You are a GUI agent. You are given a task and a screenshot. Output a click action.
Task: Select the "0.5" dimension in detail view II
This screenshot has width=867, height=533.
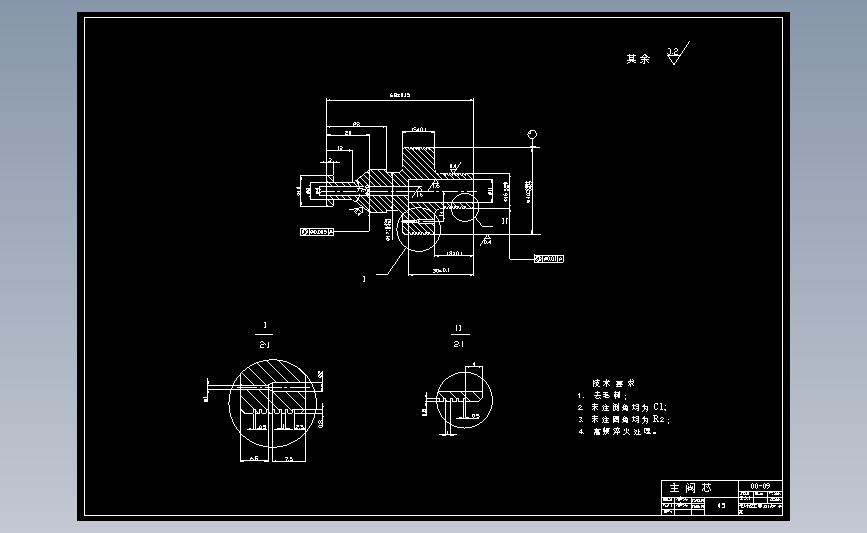475,416
